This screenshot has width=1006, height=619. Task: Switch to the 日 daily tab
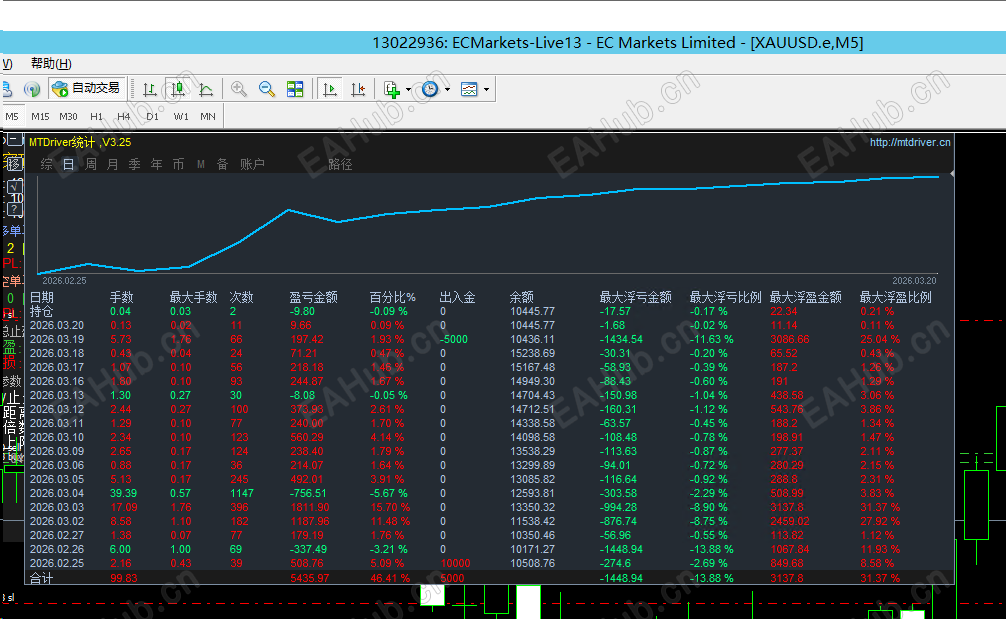[x=69, y=164]
